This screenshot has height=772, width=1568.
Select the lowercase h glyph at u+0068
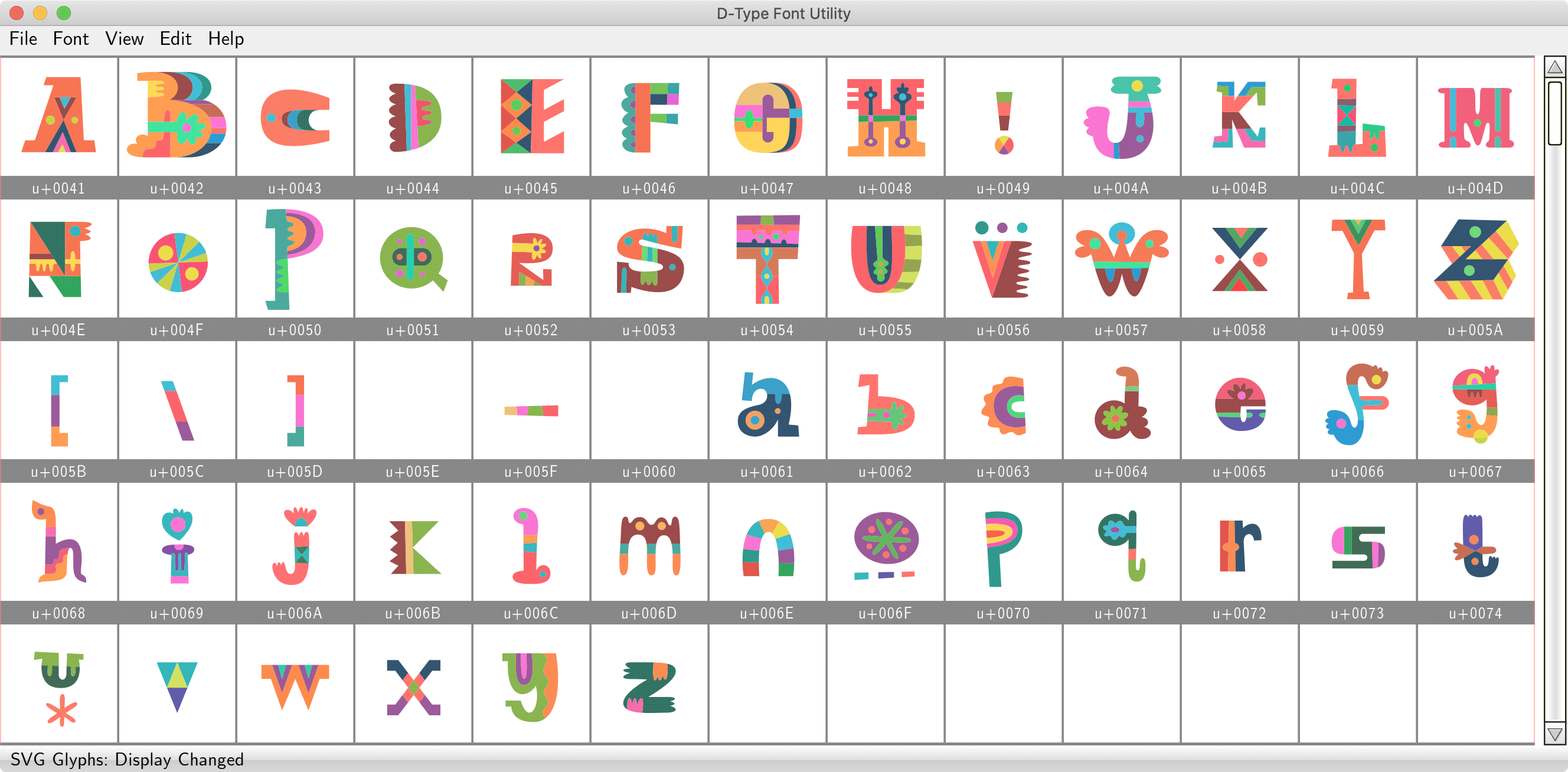tap(58, 542)
